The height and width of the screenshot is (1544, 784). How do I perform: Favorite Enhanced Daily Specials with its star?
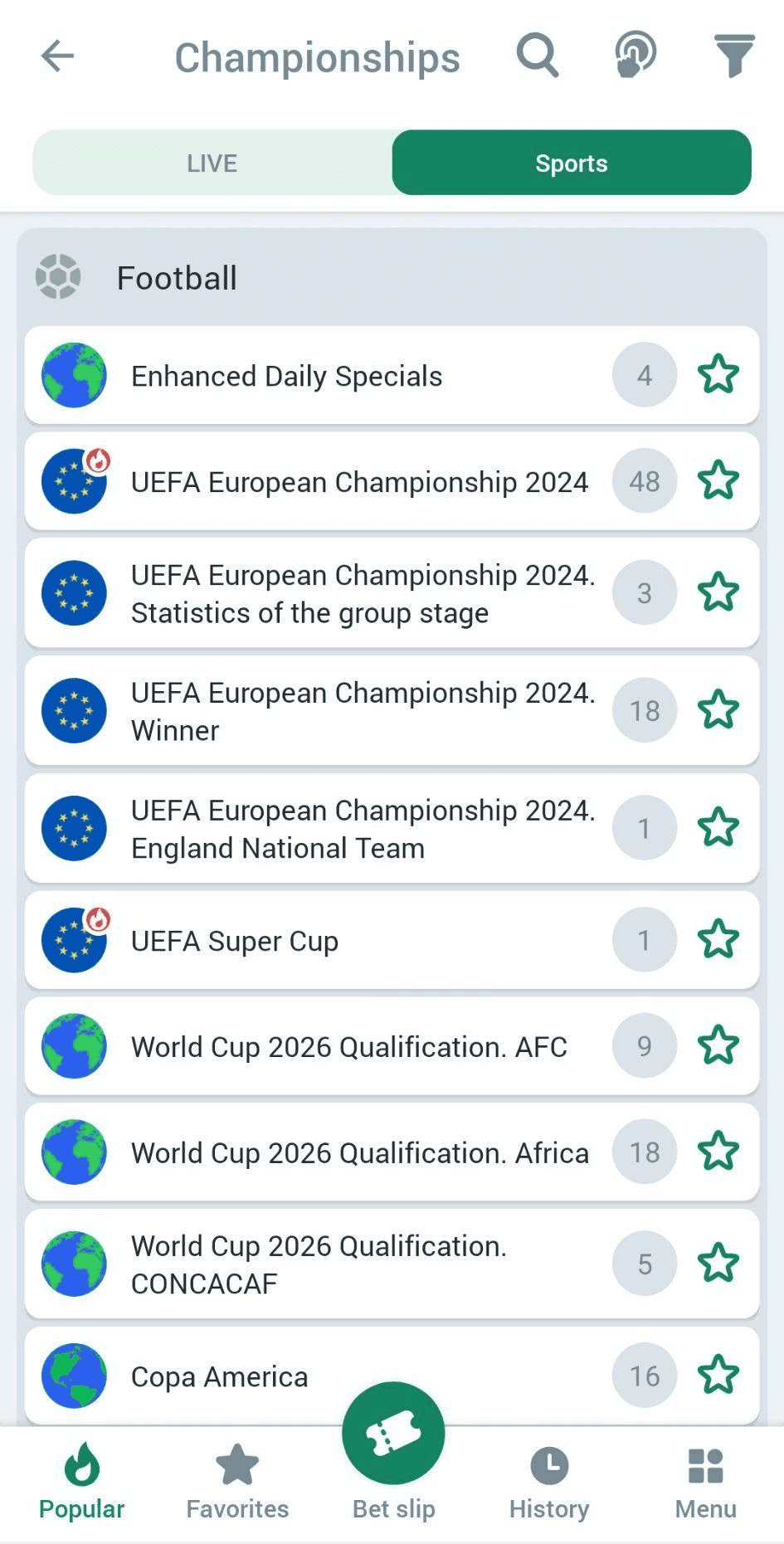pos(718,375)
